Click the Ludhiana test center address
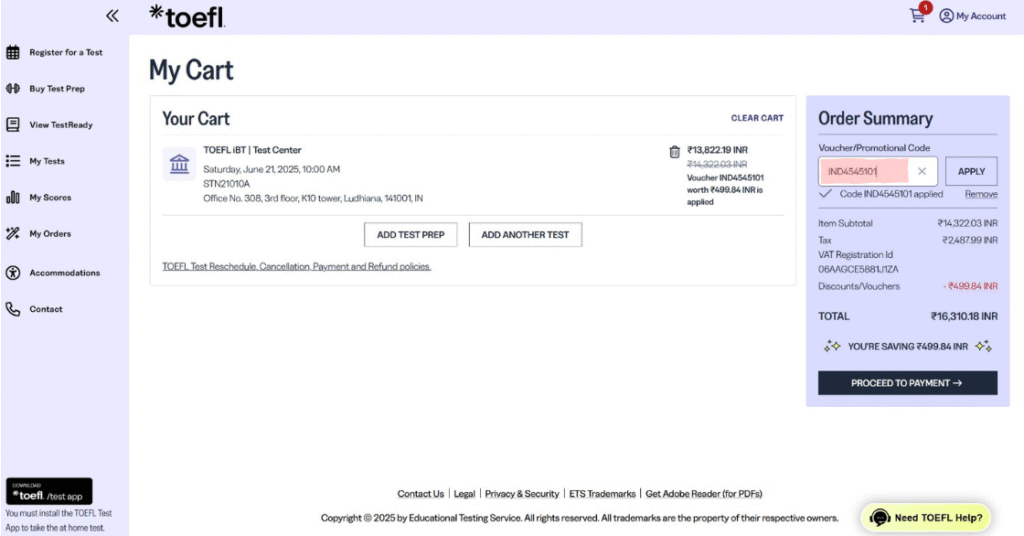Screen dimensions: 1024x536 point(313,198)
